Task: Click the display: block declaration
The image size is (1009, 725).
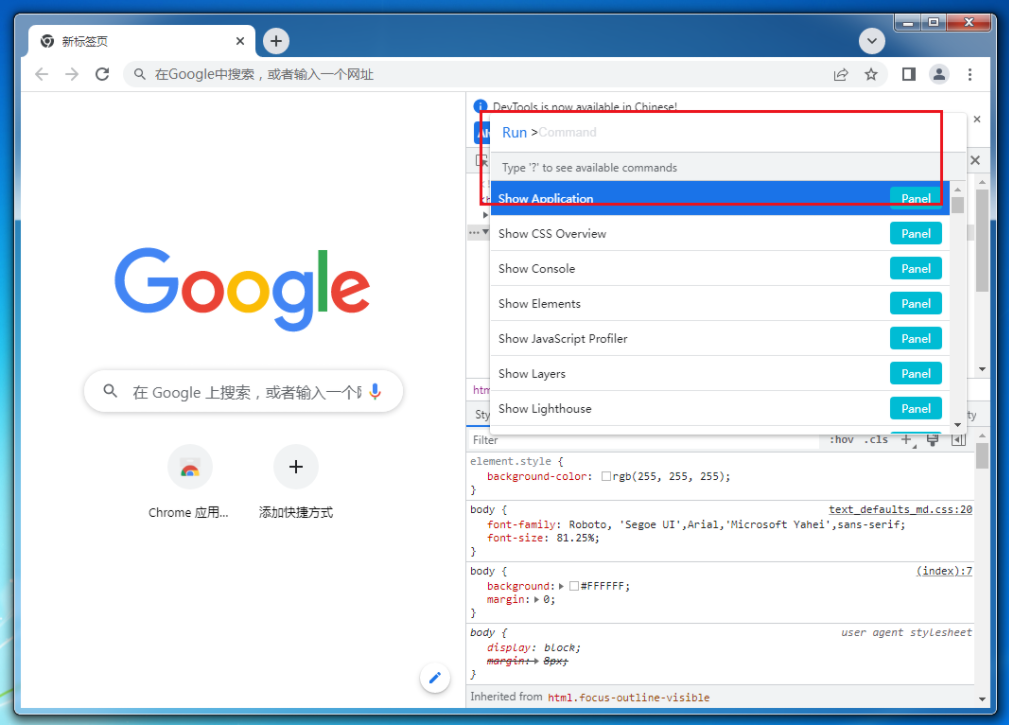Action: [533, 648]
